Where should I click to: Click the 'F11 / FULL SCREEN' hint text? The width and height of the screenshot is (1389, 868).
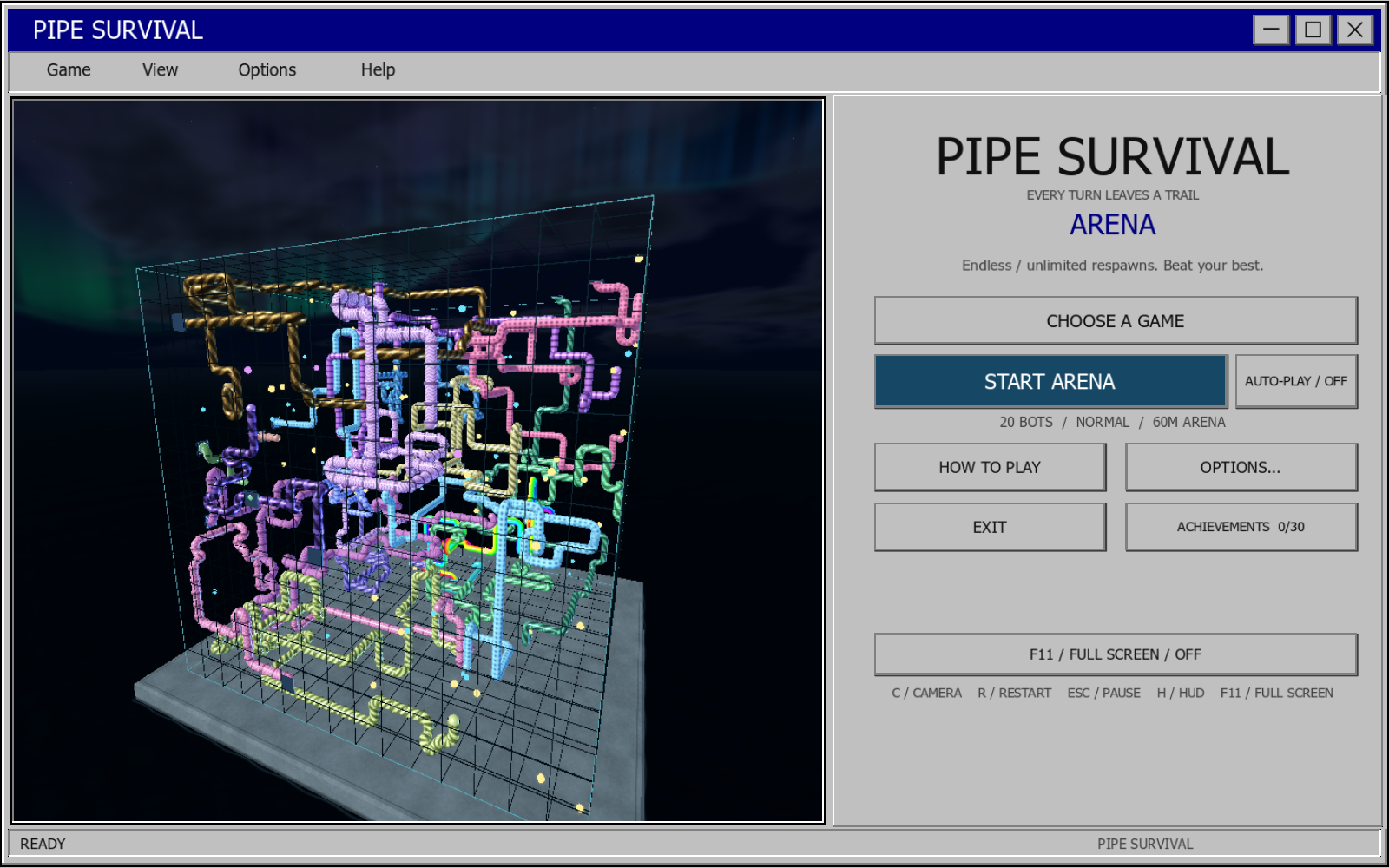click(x=1276, y=694)
